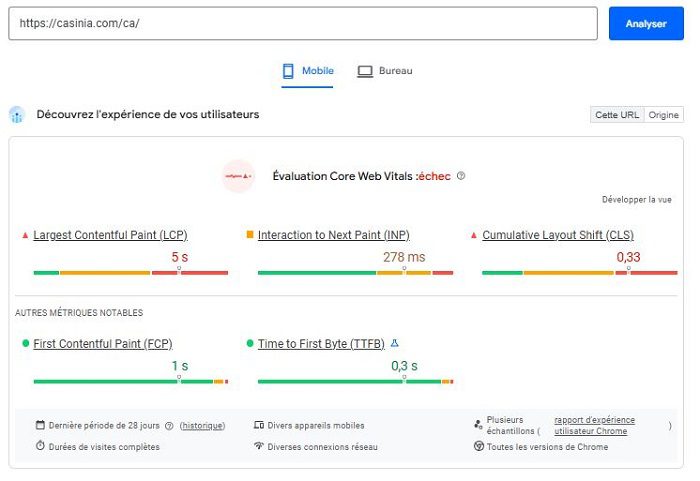Click Chrome icon for Toutes les versions

pyautogui.click(x=479, y=446)
